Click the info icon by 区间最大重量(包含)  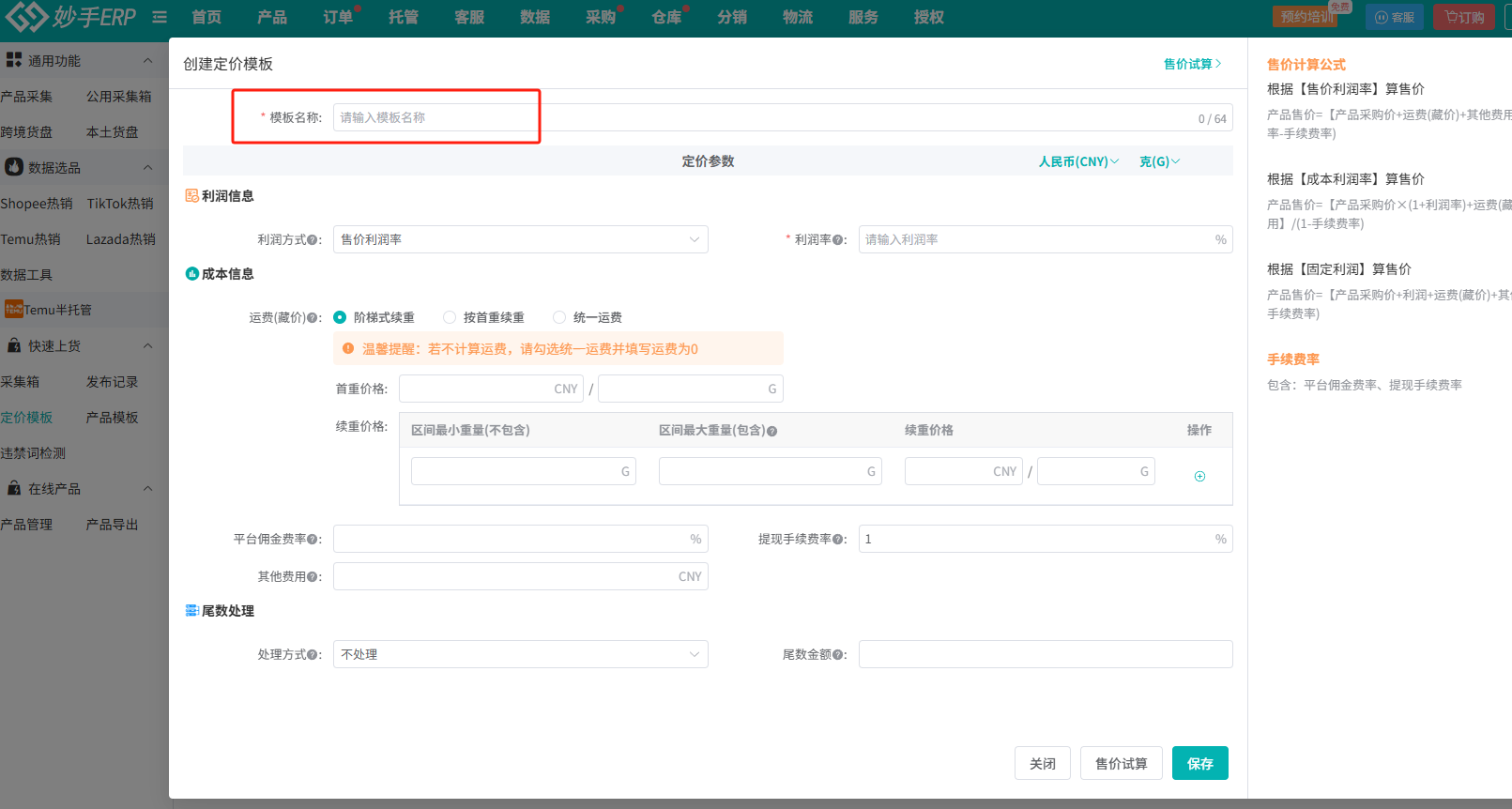(x=771, y=432)
